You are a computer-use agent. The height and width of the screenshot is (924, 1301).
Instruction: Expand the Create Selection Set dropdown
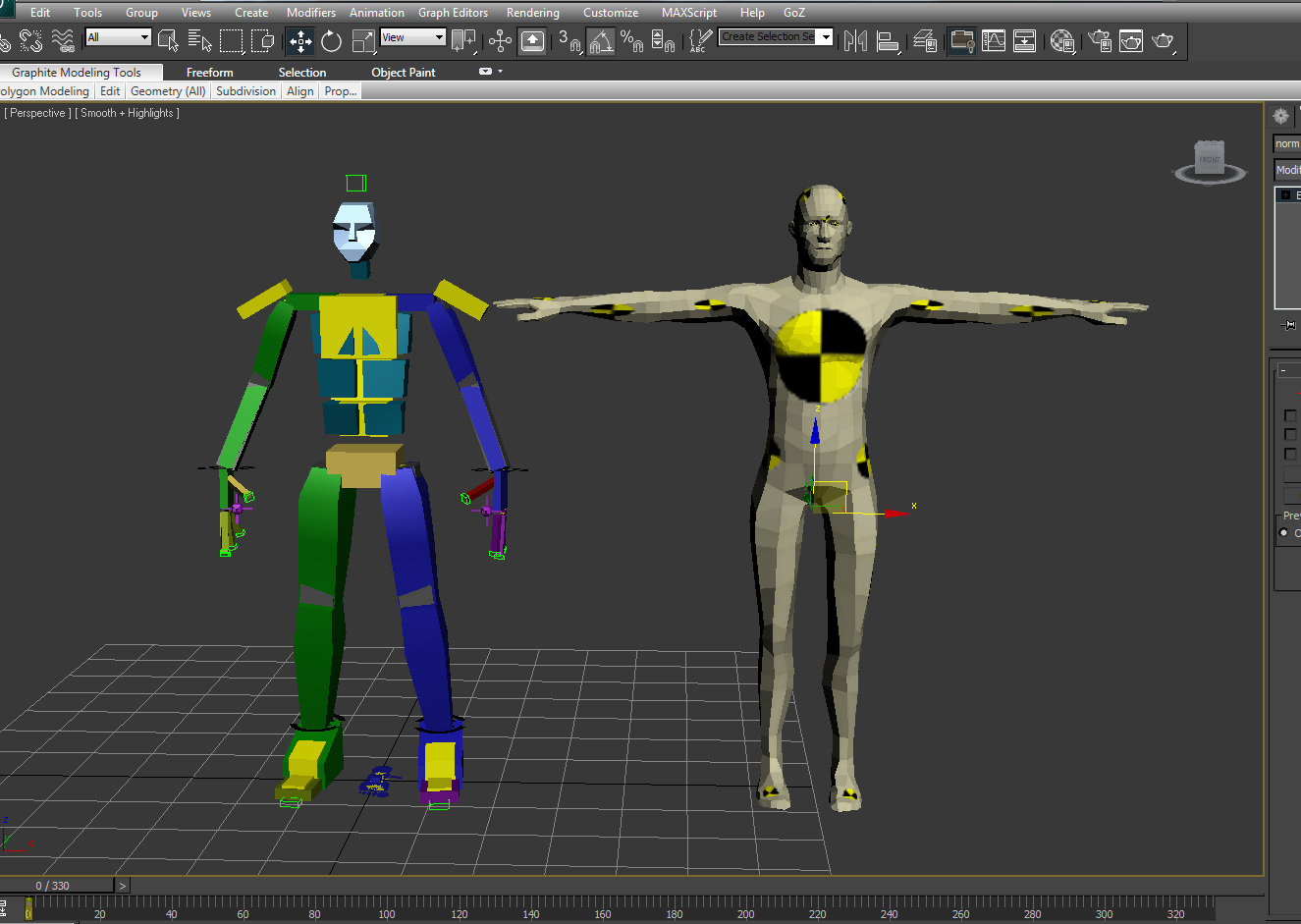click(x=826, y=37)
